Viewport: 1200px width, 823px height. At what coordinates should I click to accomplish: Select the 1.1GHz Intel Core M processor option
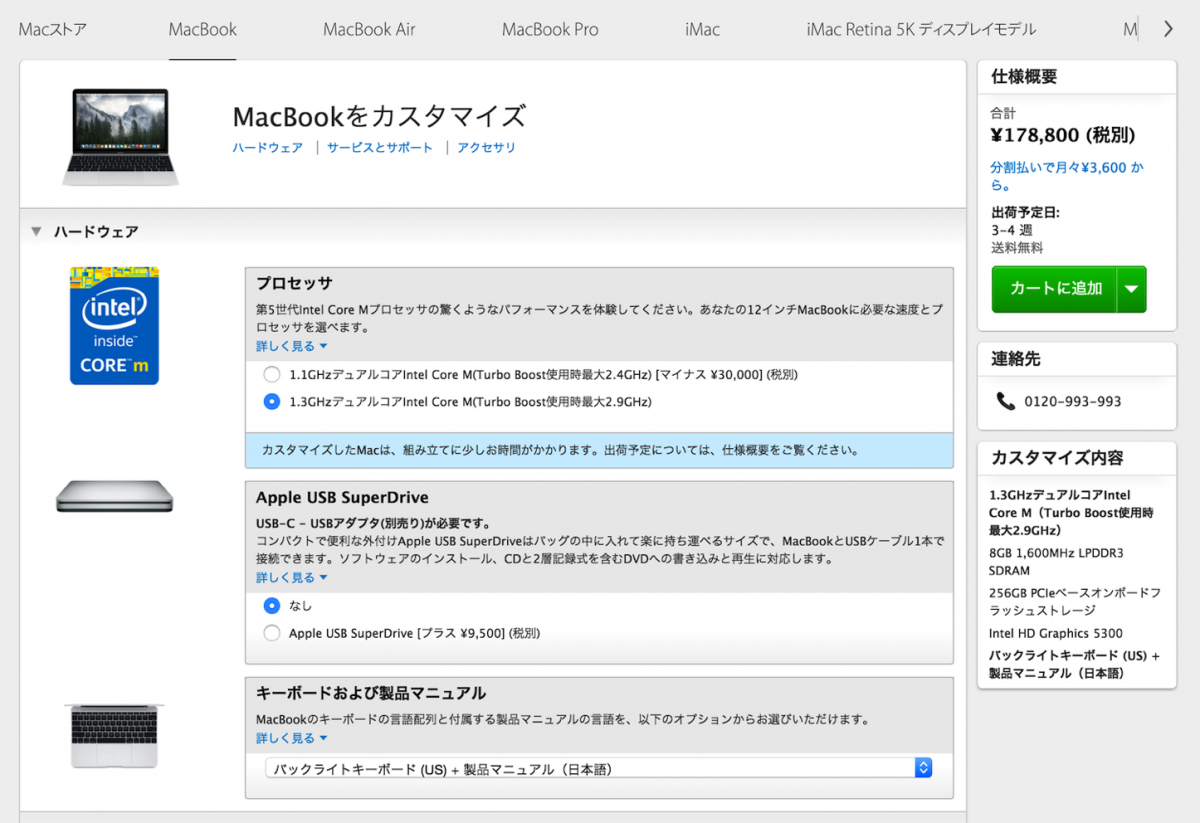click(270, 373)
